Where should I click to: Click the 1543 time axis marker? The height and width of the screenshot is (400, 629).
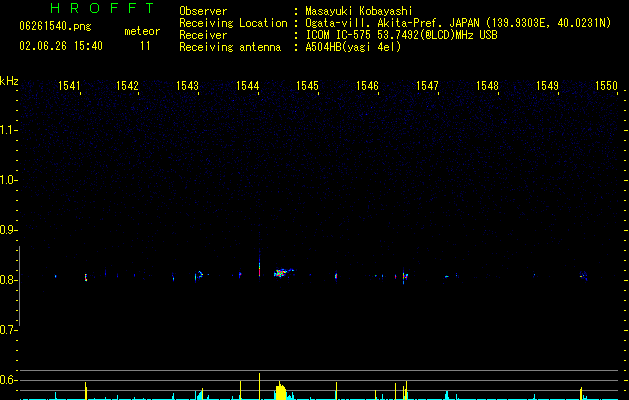tap(187, 86)
